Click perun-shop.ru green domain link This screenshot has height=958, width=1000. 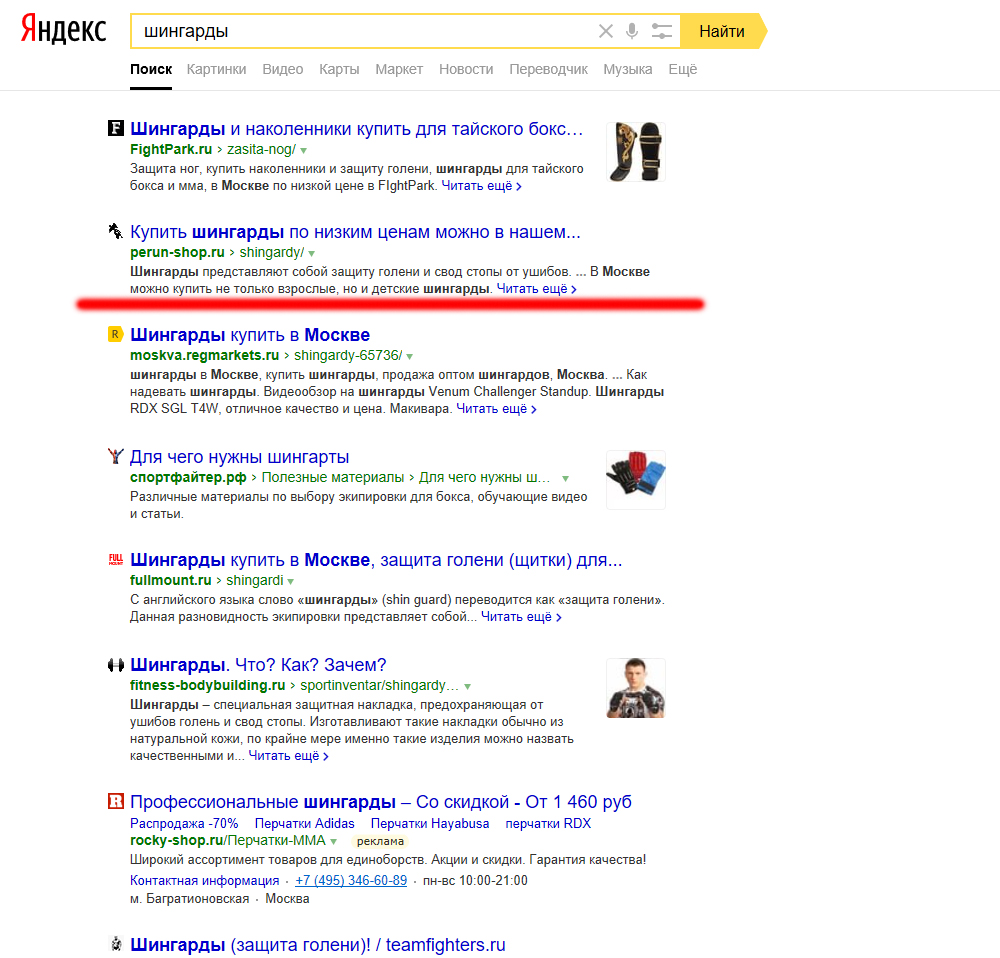(177, 252)
